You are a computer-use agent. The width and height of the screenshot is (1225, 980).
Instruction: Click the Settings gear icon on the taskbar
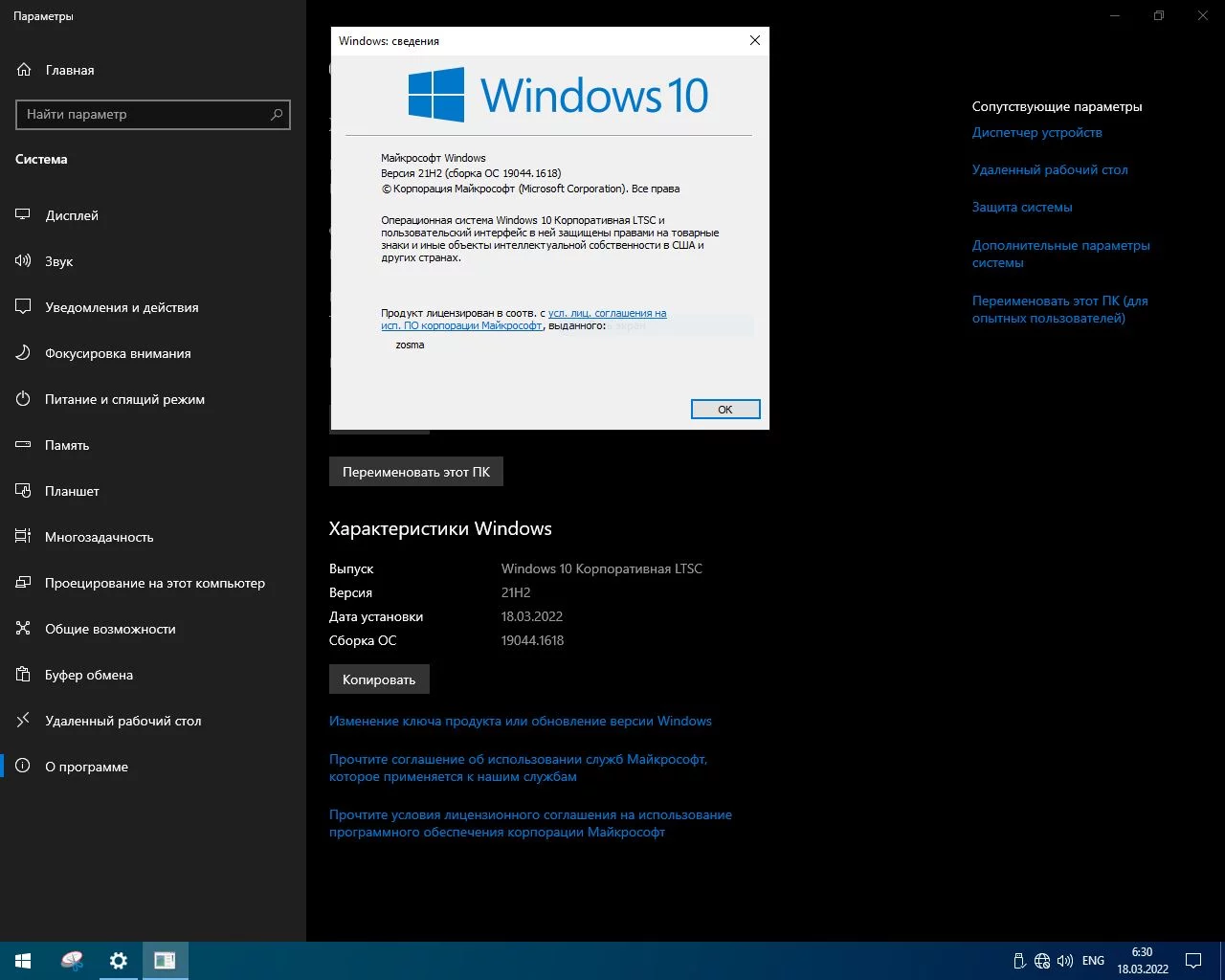[119, 961]
